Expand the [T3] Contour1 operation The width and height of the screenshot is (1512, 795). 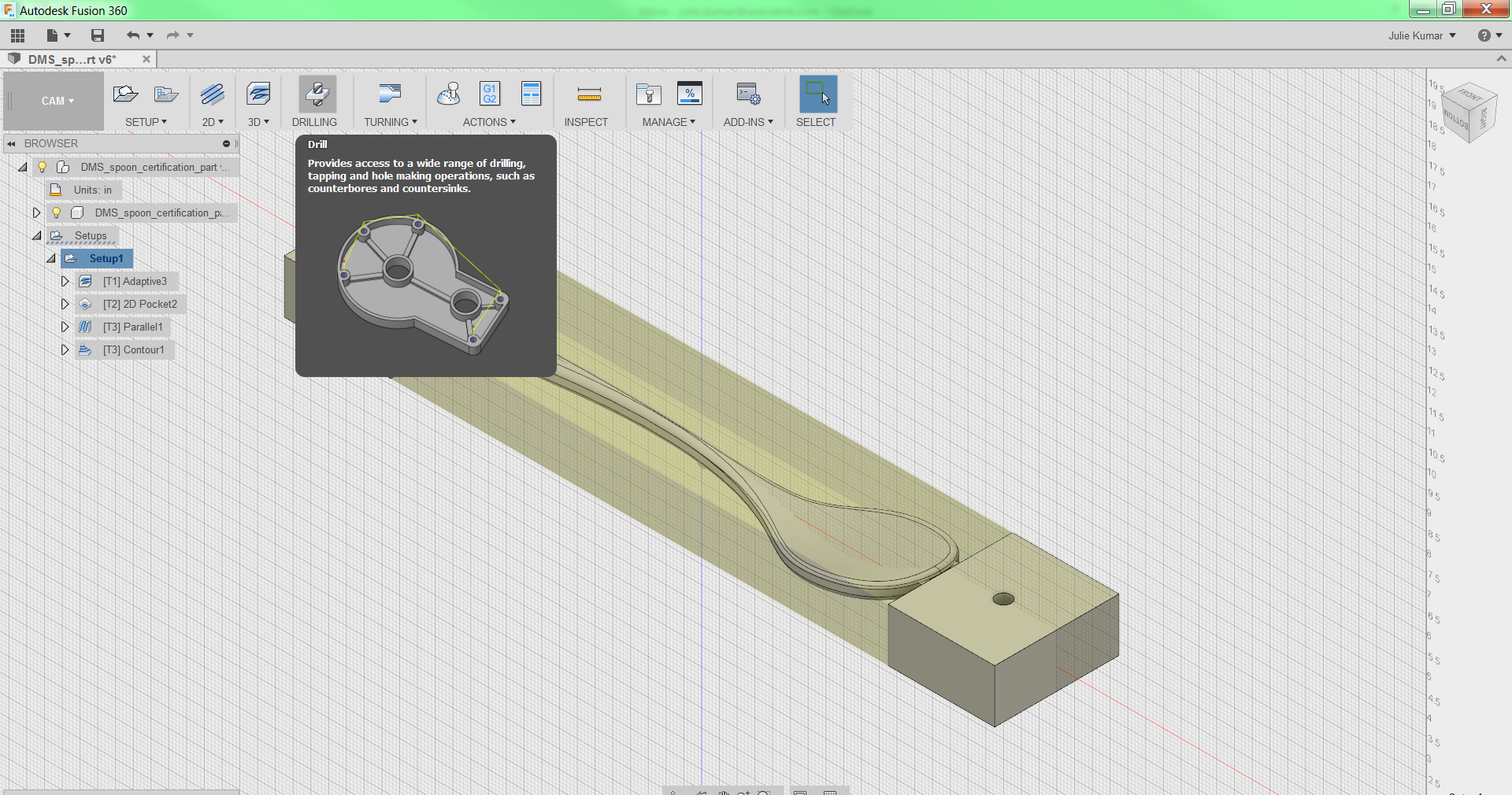click(x=65, y=349)
